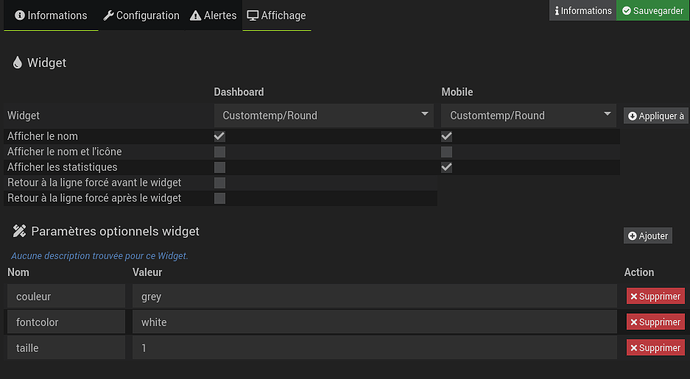Click the 'Paramètres optionnels widget' heading
Screen dimensions: 690x379
click(115, 232)
